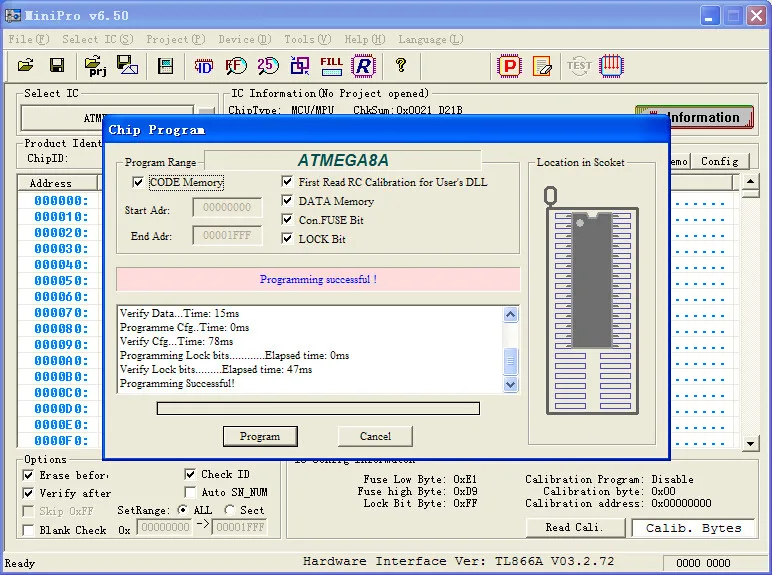Viewport: 772px width, 575px height.
Task: Click the chip socket placement diagram
Action: [x=592, y=301]
